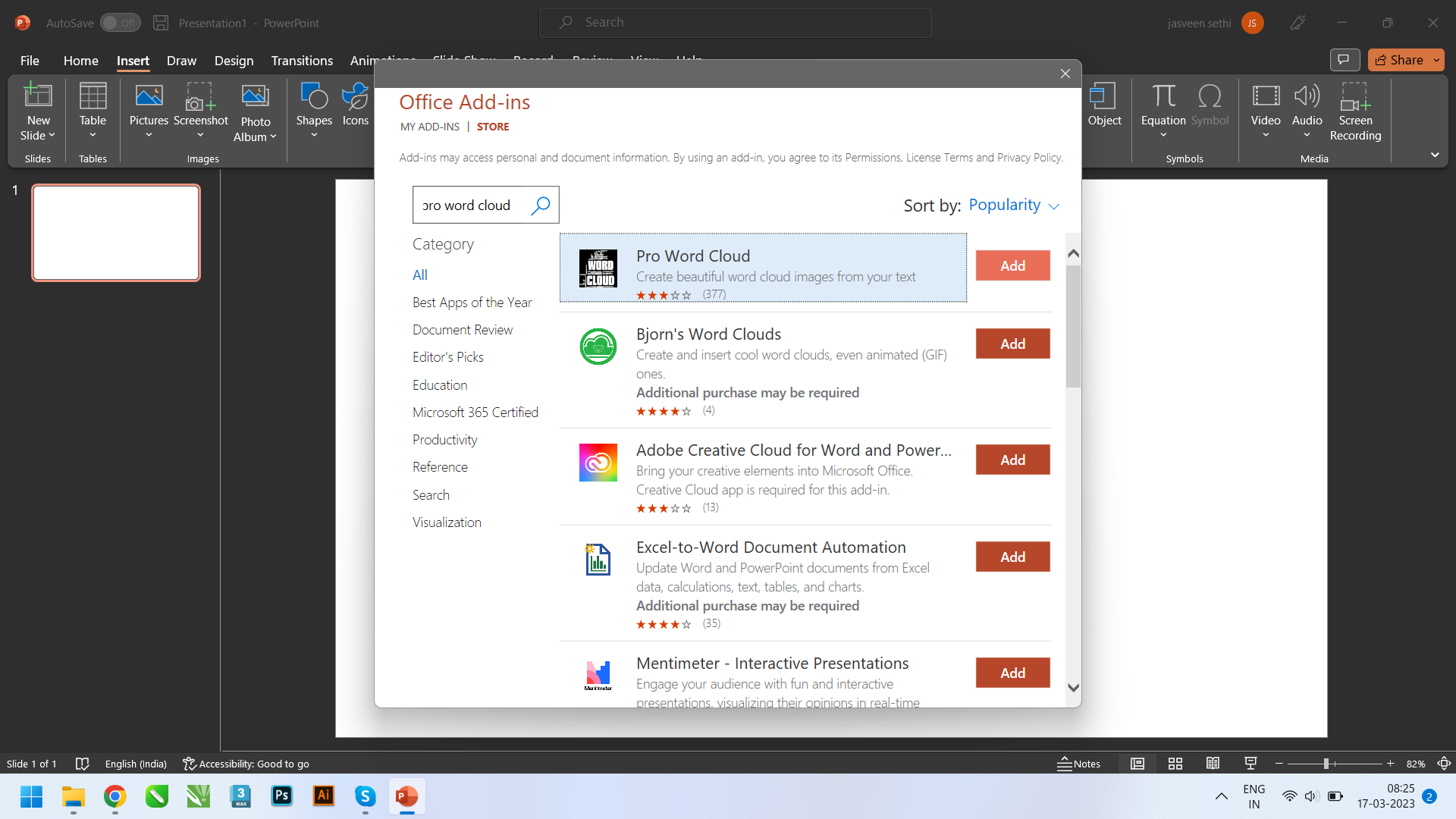
Task: Click the zoom in plus button
Action: 1391,764
